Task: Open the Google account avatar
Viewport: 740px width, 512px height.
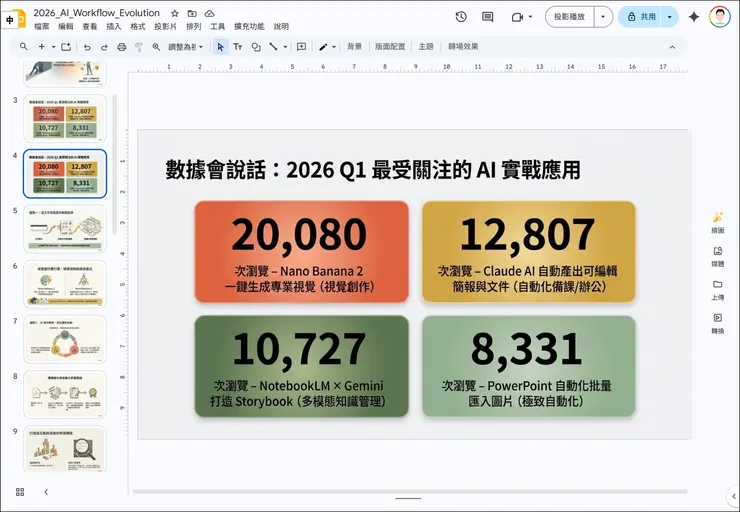Action: coord(719,17)
